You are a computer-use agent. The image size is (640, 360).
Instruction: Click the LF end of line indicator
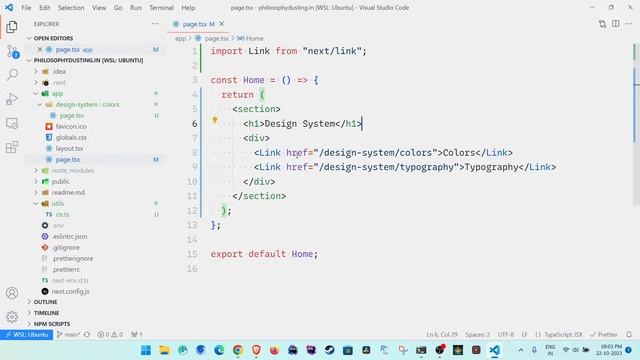[524, 334]
